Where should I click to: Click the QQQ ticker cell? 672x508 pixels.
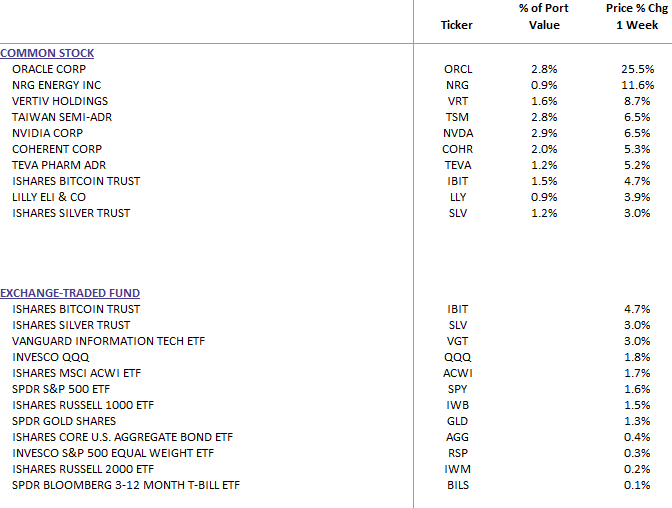(457, 357)
